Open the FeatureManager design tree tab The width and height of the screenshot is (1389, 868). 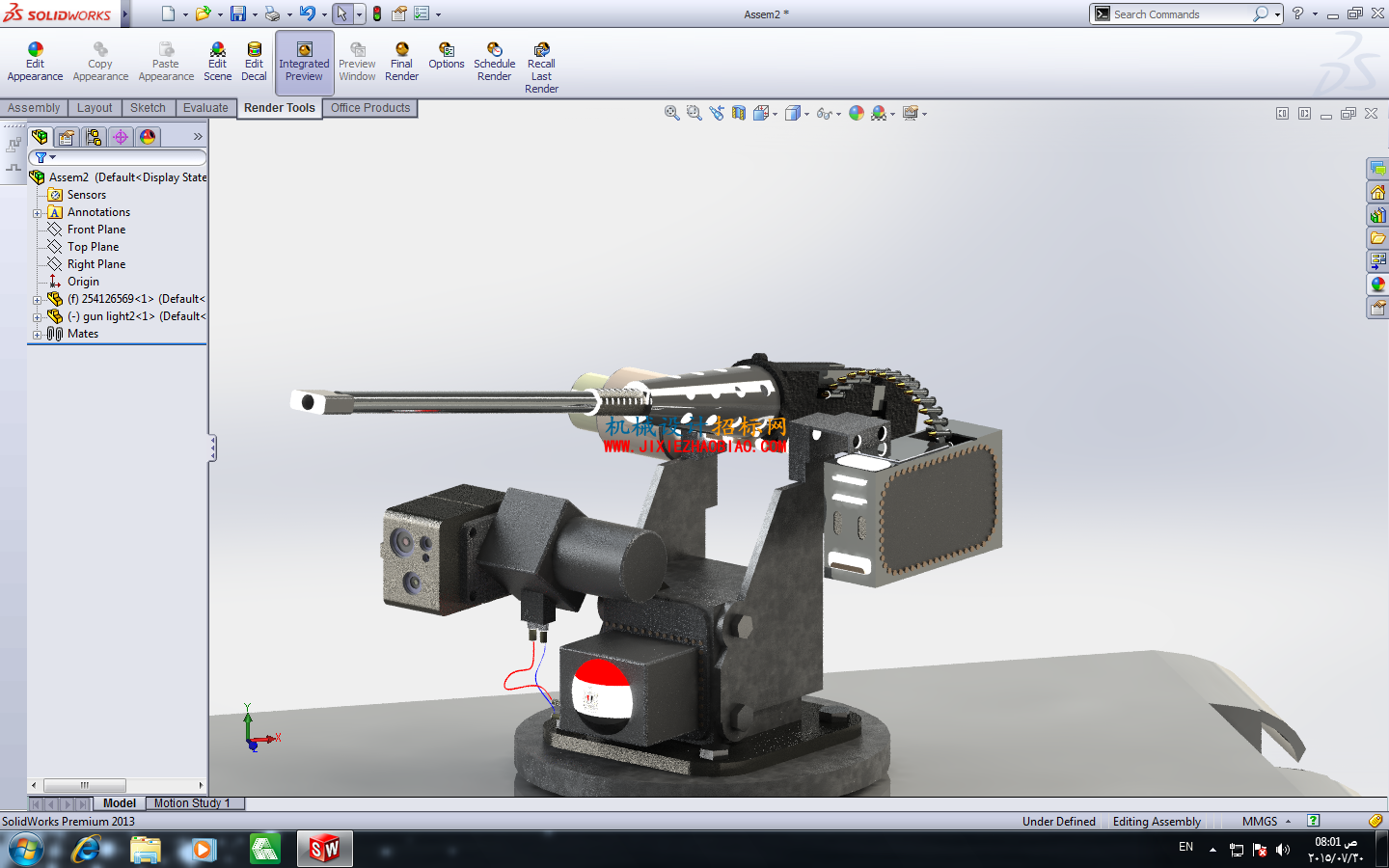[x=40, y=137]
